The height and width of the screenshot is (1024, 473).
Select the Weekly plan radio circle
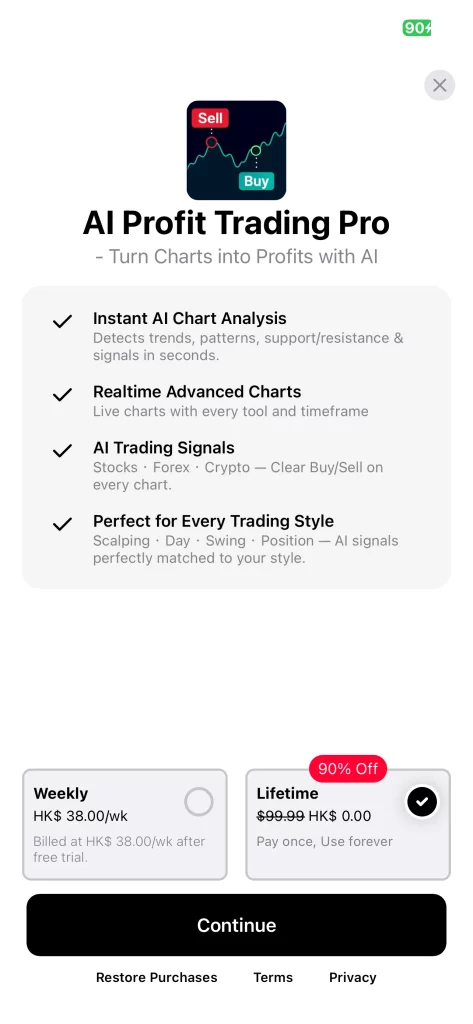(x=199, y=801)
